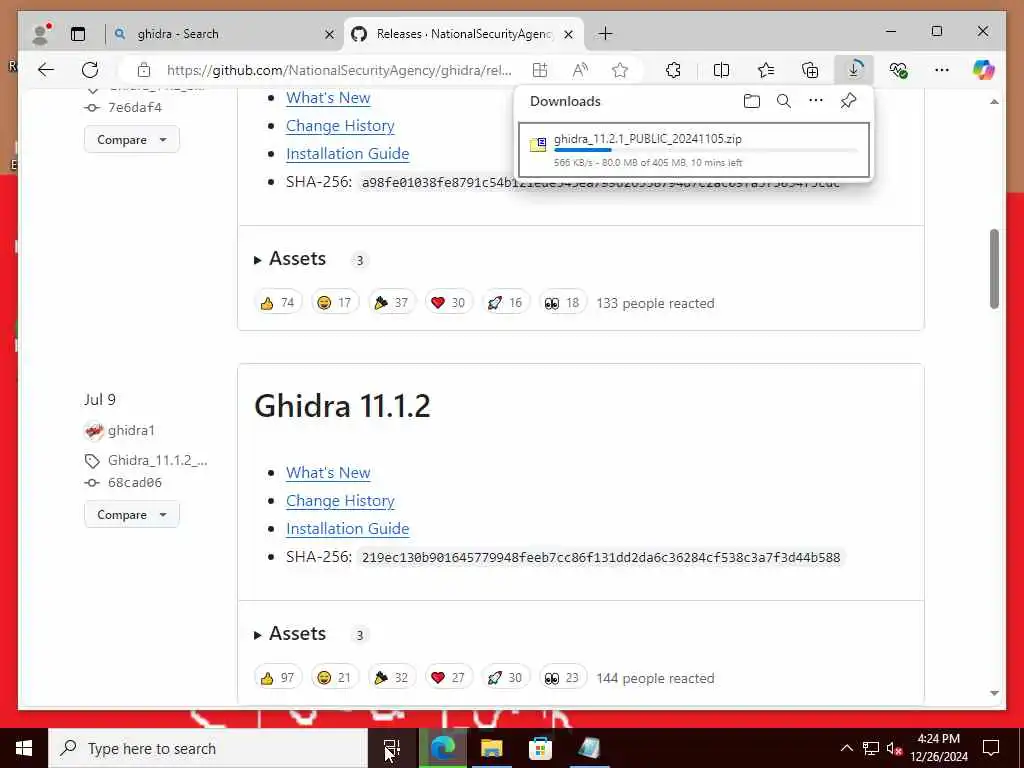
Task: Open the upper Installation Guide link
Action: coord(347,154)
